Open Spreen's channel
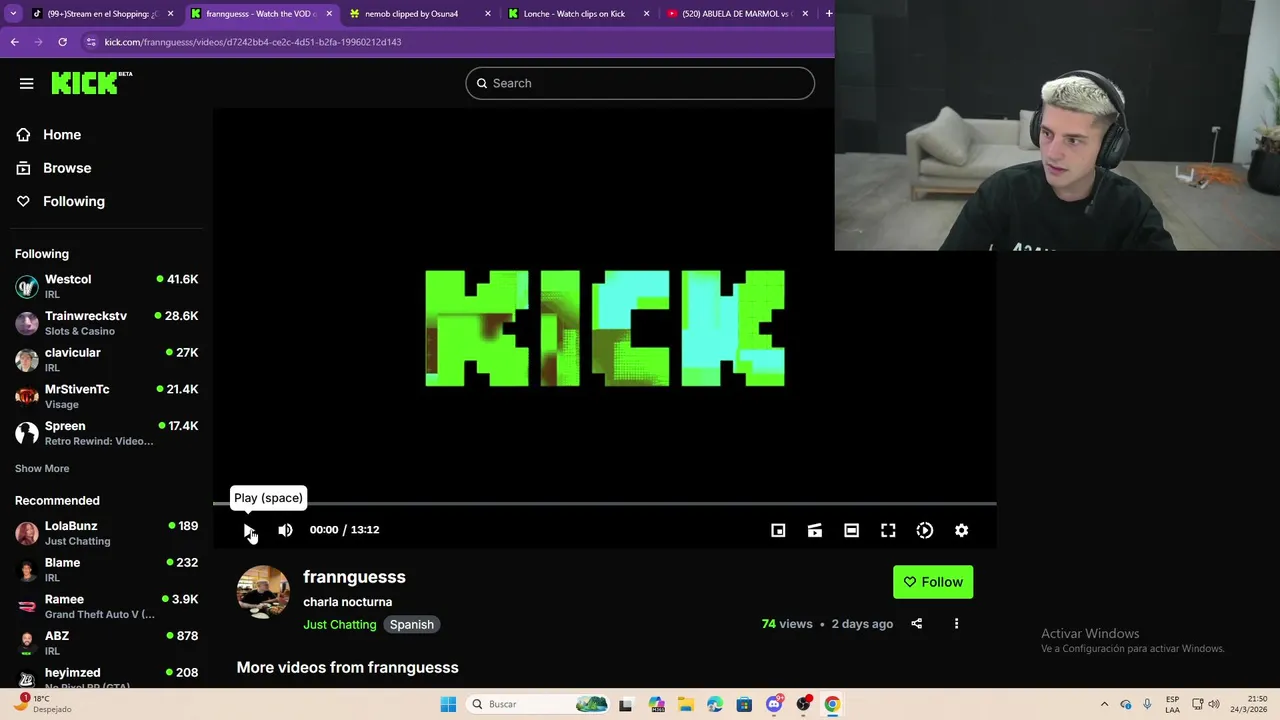The image size is (1280, 720). point(107,433)
